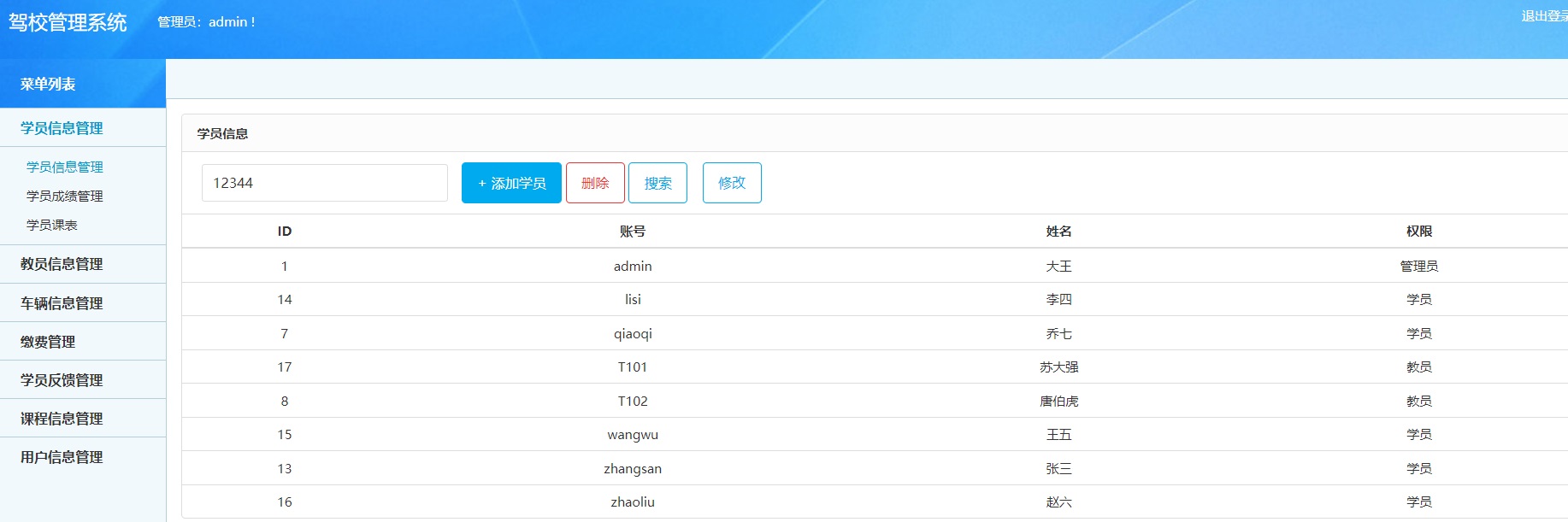Open the 学员成绩管理 submenu item

click(x=65, y=196)
